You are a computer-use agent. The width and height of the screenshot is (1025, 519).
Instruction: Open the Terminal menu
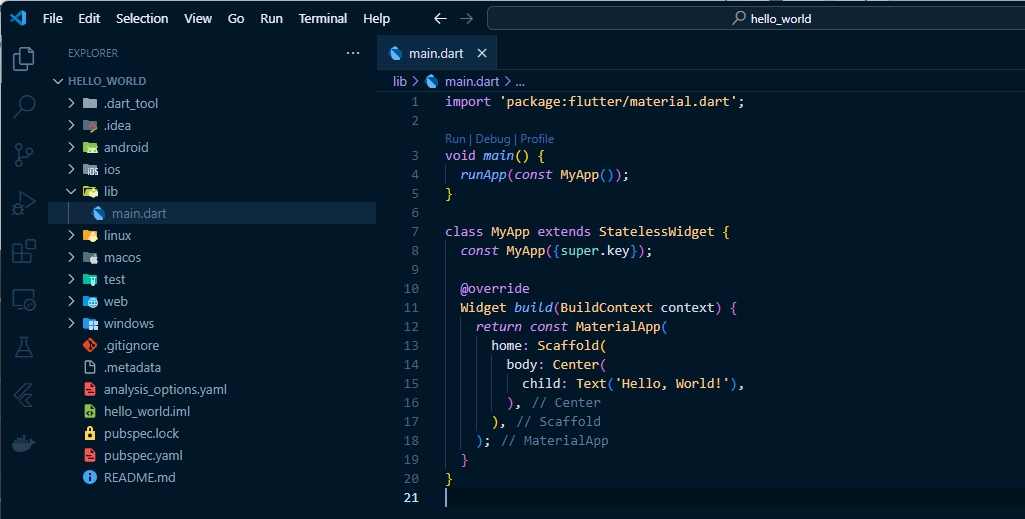[322, 18]
